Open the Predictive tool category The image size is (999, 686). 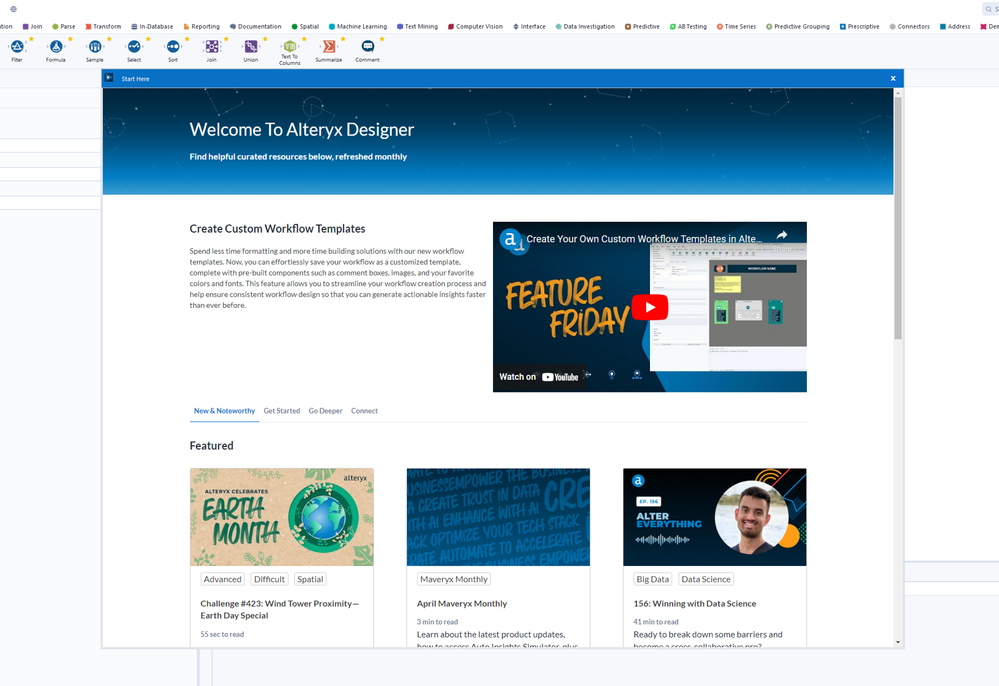click(x=642, y=27)
